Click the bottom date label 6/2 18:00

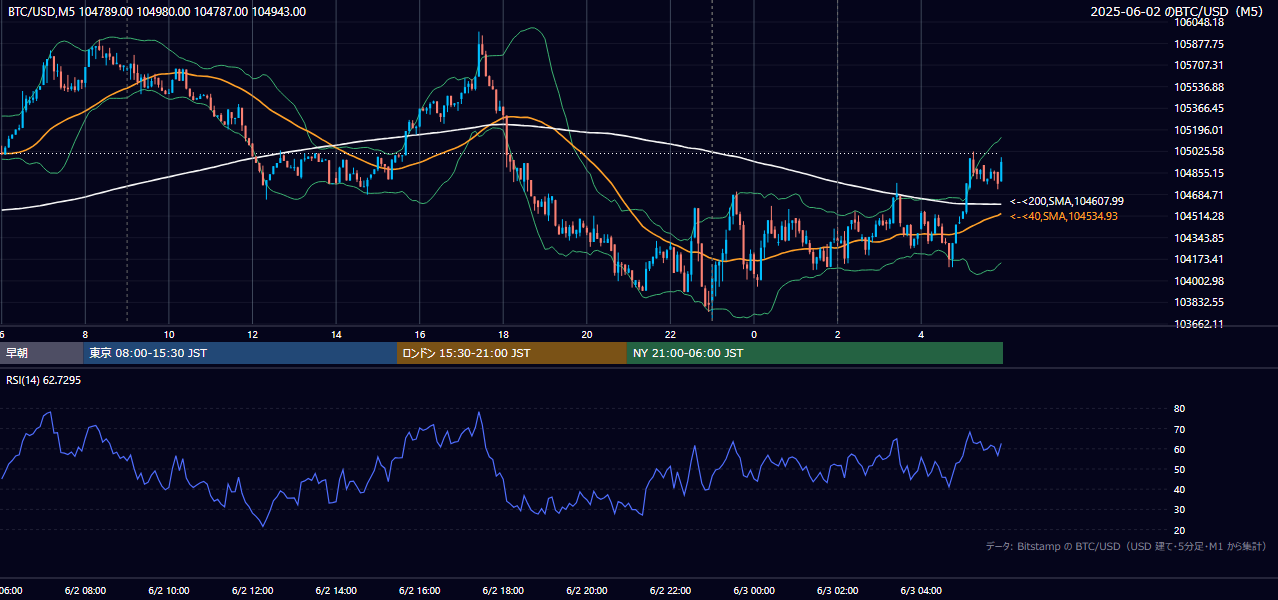503,591
